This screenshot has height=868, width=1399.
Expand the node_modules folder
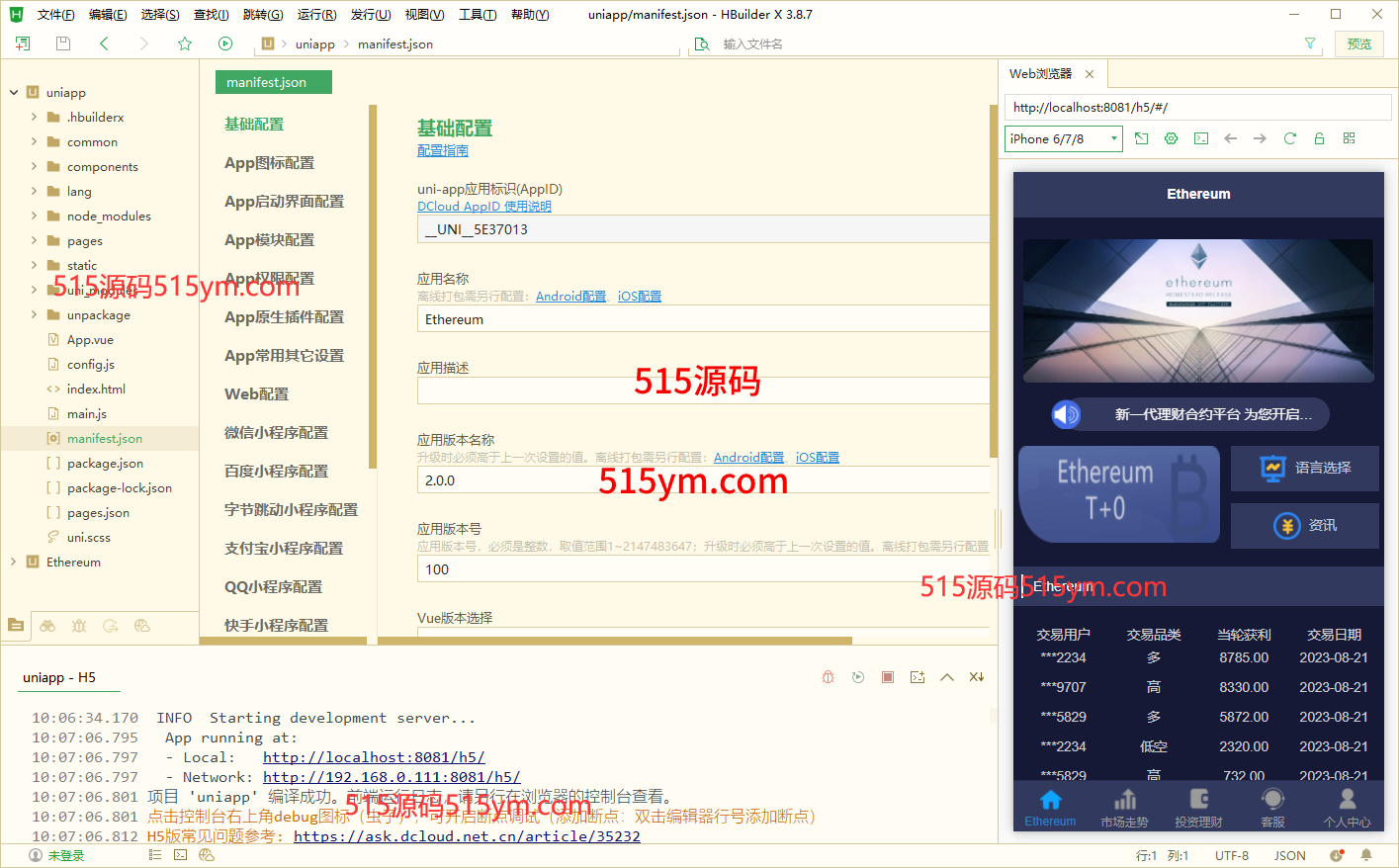34,216
